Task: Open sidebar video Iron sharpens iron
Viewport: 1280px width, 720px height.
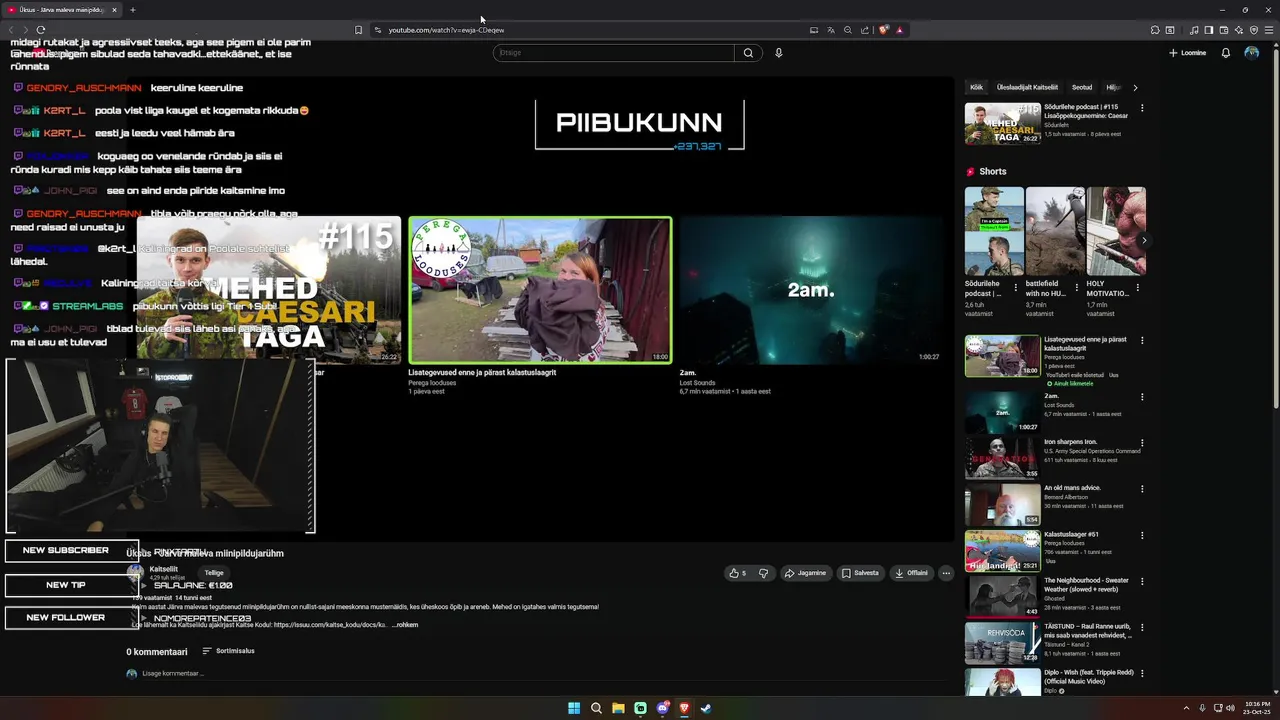Action: pos(1002,459)
